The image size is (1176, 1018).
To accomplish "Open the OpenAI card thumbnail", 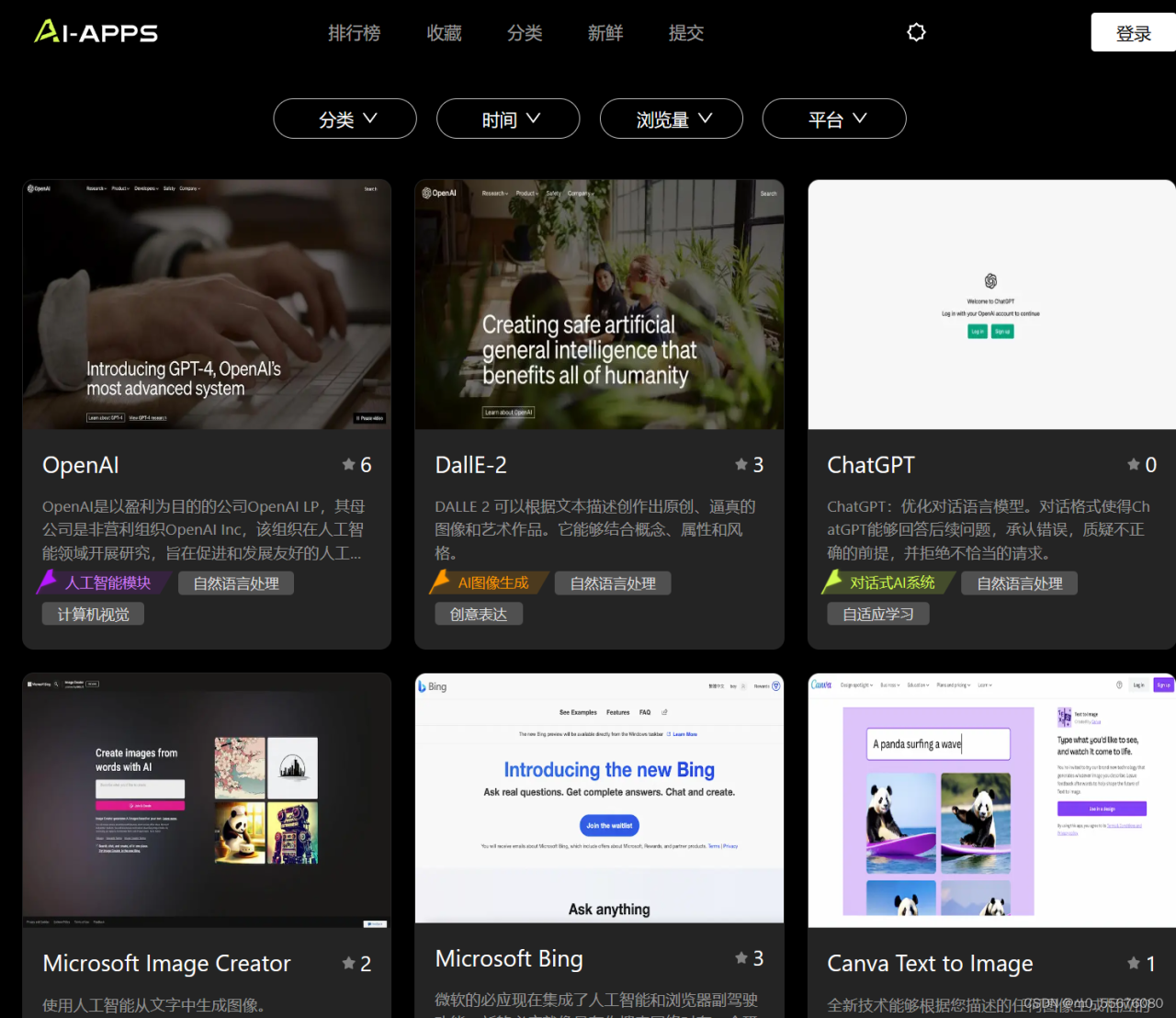I will (x=207, y=304).
